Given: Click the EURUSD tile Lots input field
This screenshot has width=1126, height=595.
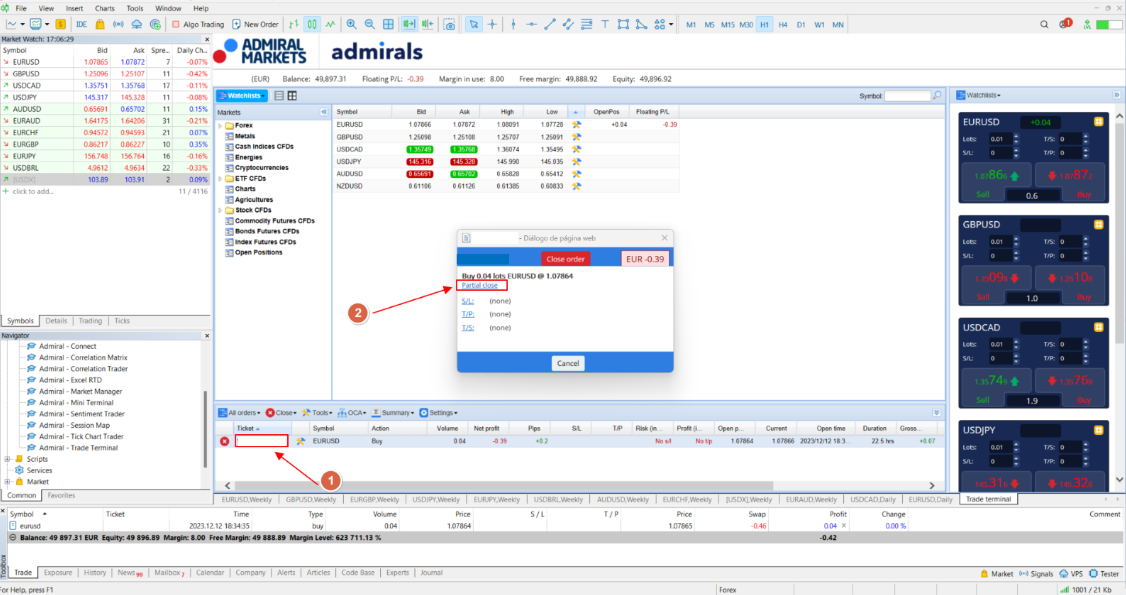Looking at the screenshot, I should (999, 139).
